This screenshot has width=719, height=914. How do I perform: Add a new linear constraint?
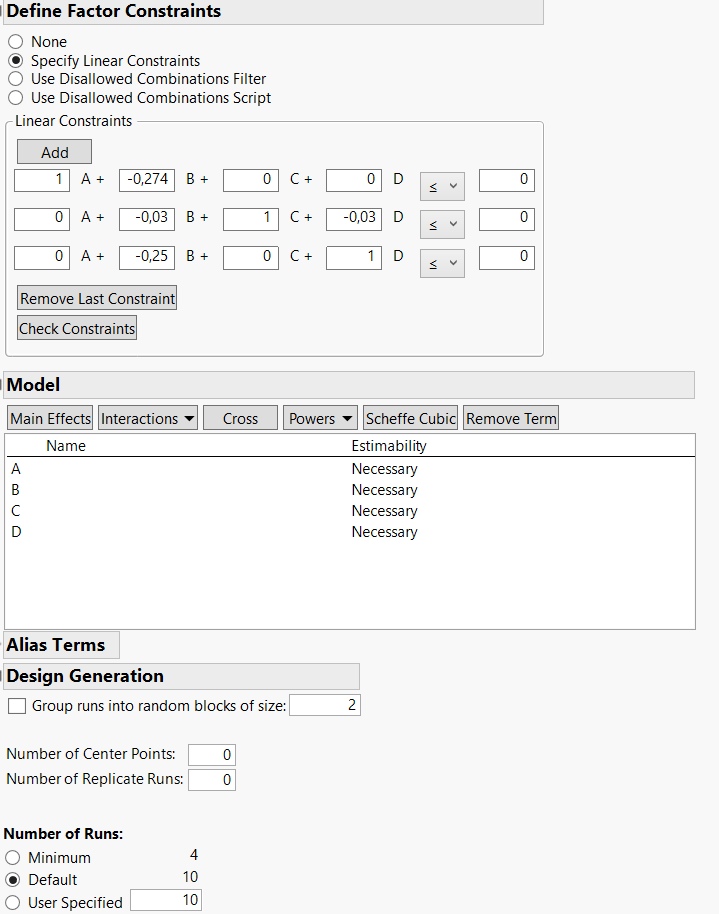[x=54, y=151]
